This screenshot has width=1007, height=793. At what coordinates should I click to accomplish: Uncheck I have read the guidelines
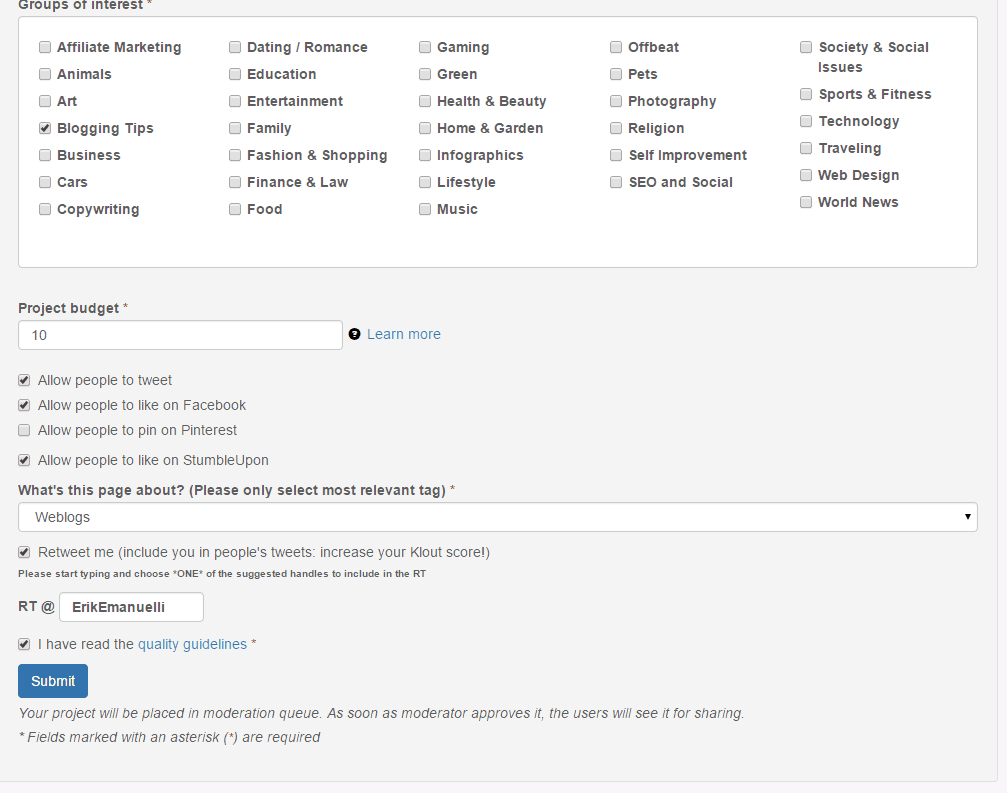[25, 644]
